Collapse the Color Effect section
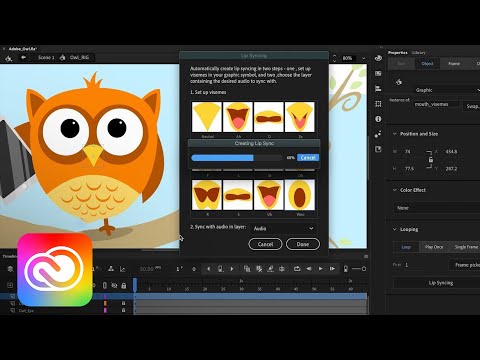This screenshot has height=360, width=480. point(395,190)
